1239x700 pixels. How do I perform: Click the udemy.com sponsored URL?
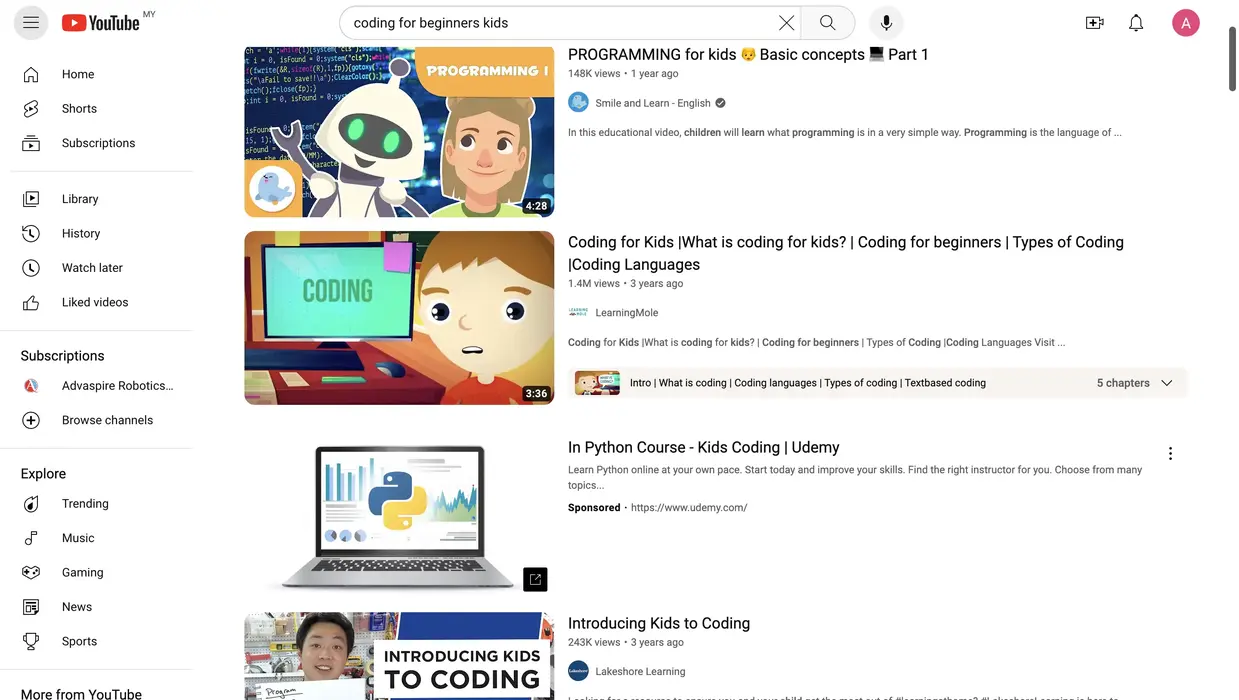[689, 508]
